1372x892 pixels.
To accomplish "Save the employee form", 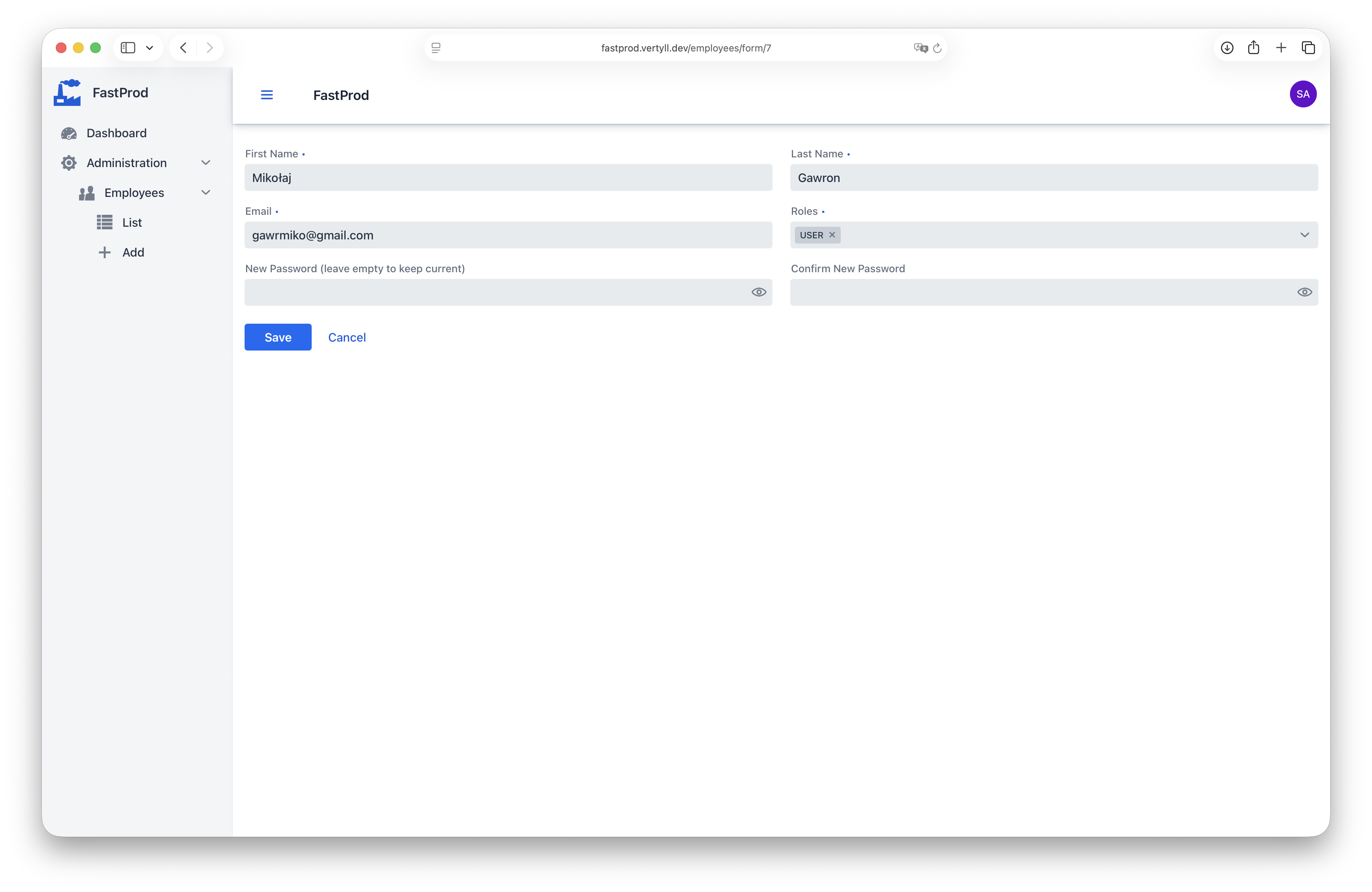I will click(278, 337).
